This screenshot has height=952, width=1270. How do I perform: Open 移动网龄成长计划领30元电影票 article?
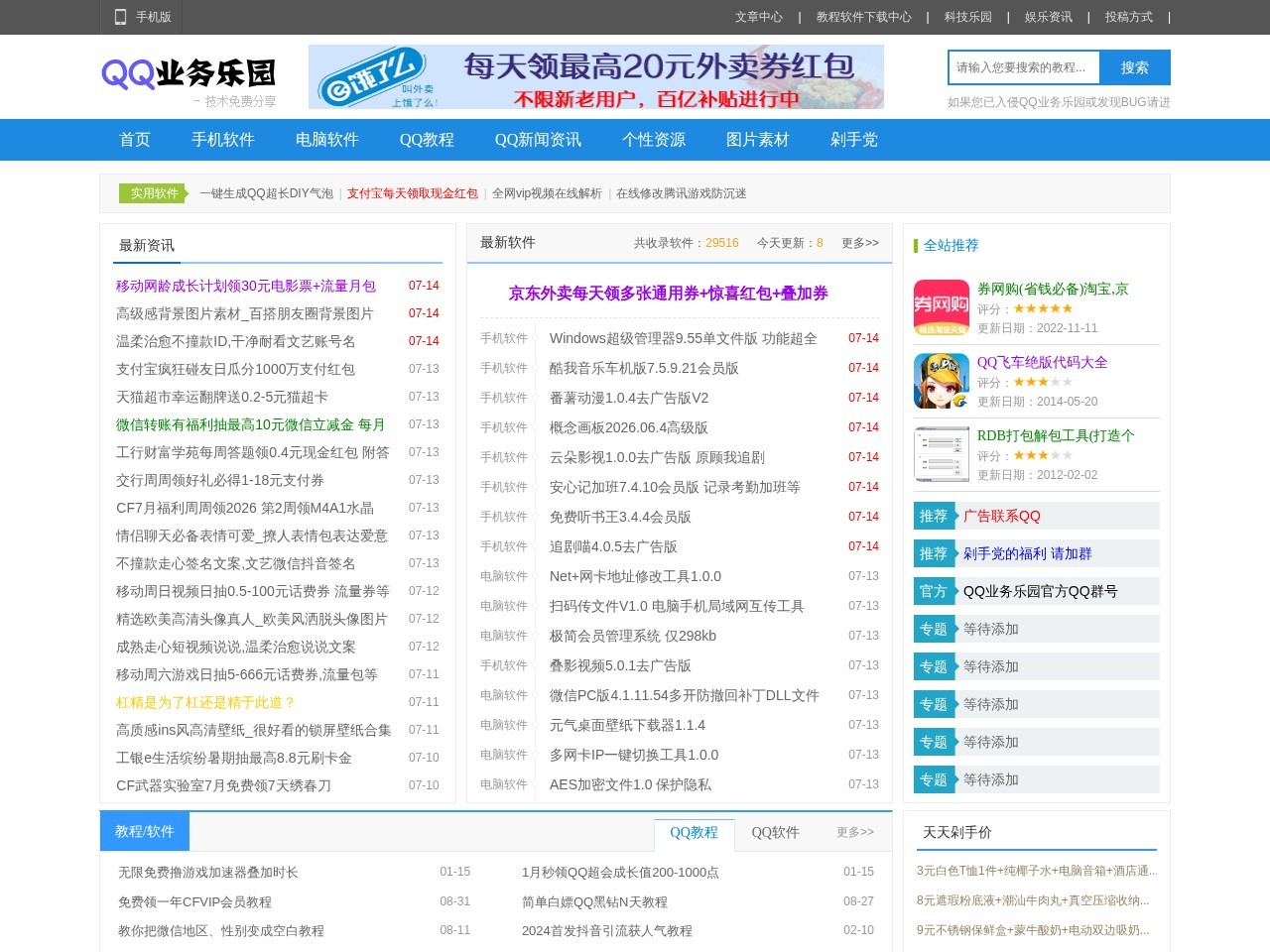point(246,286)
